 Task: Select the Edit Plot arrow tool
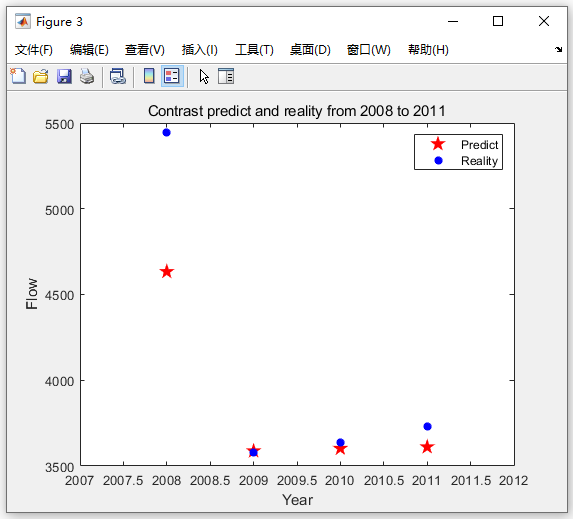pos(204,76)
